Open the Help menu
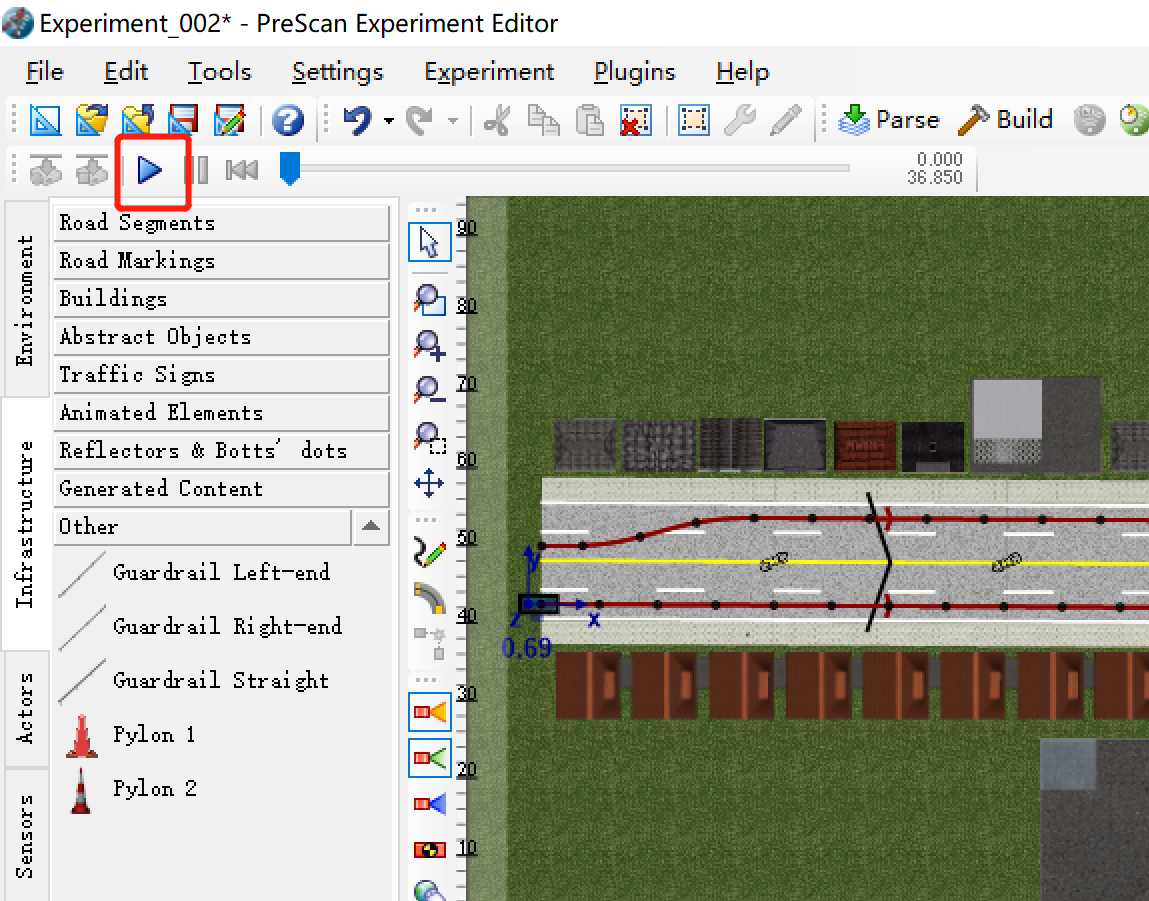Viewport: 1149px width, 901px height. point(742,72)
